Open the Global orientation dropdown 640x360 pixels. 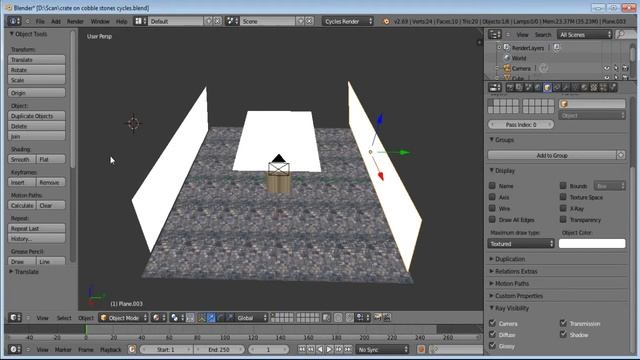pos(251,318)
